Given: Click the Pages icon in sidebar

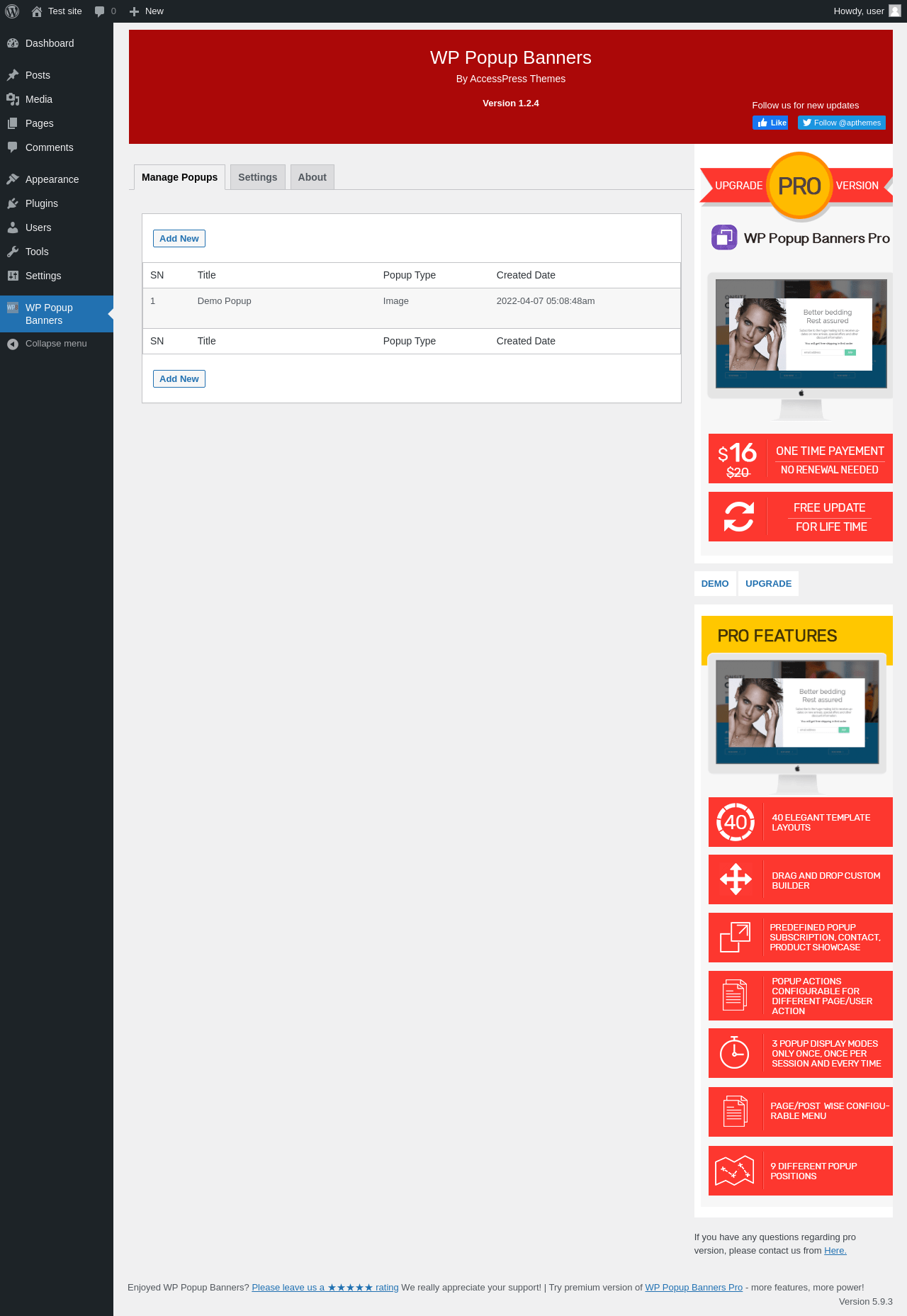Looking at the screenshot, I should [x=13, y=123].
